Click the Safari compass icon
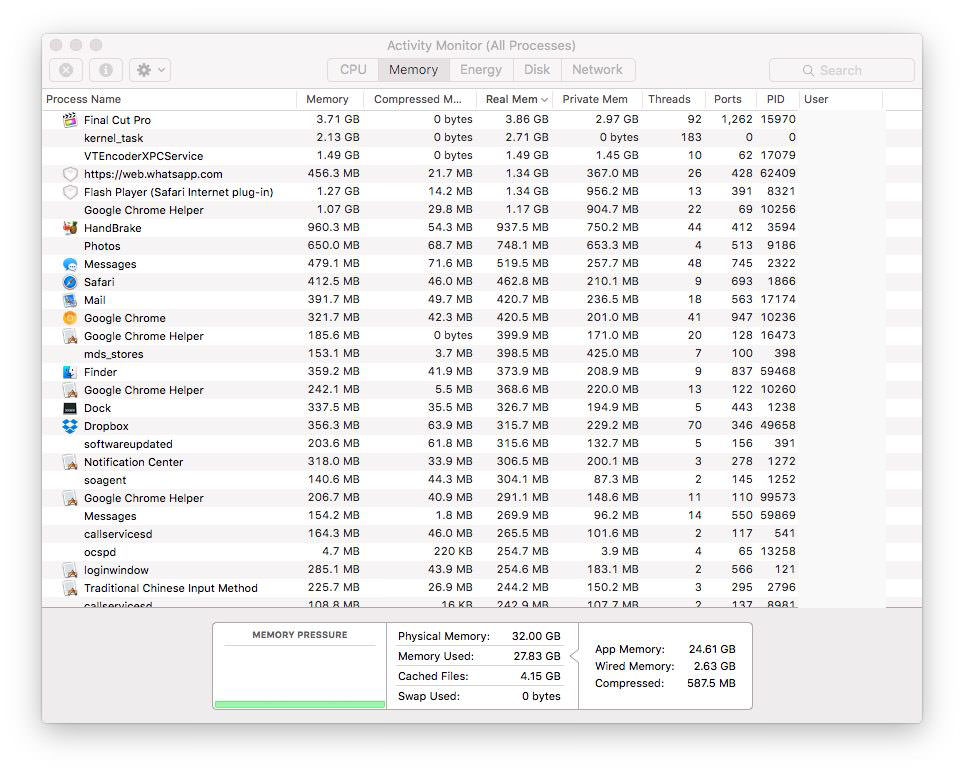This screenshot has width=964, height=773. tap(70, 282)
